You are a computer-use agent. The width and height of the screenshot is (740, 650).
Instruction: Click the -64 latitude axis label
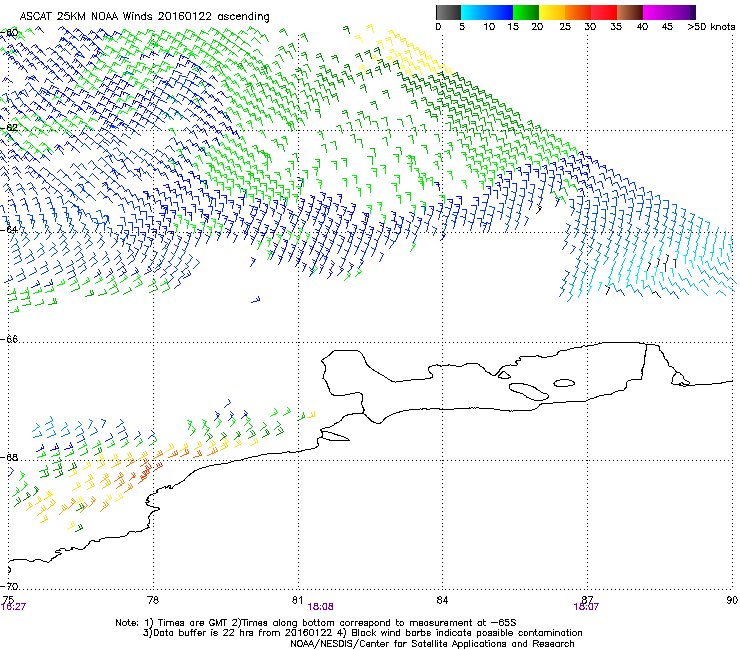9,229
